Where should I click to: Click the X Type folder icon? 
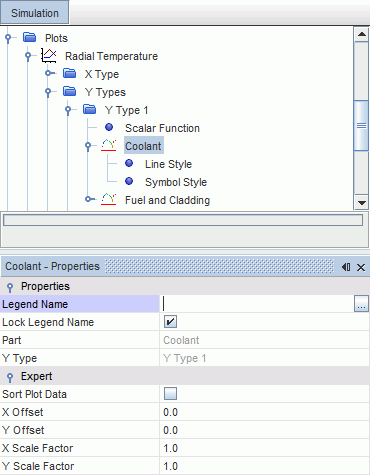69,73
